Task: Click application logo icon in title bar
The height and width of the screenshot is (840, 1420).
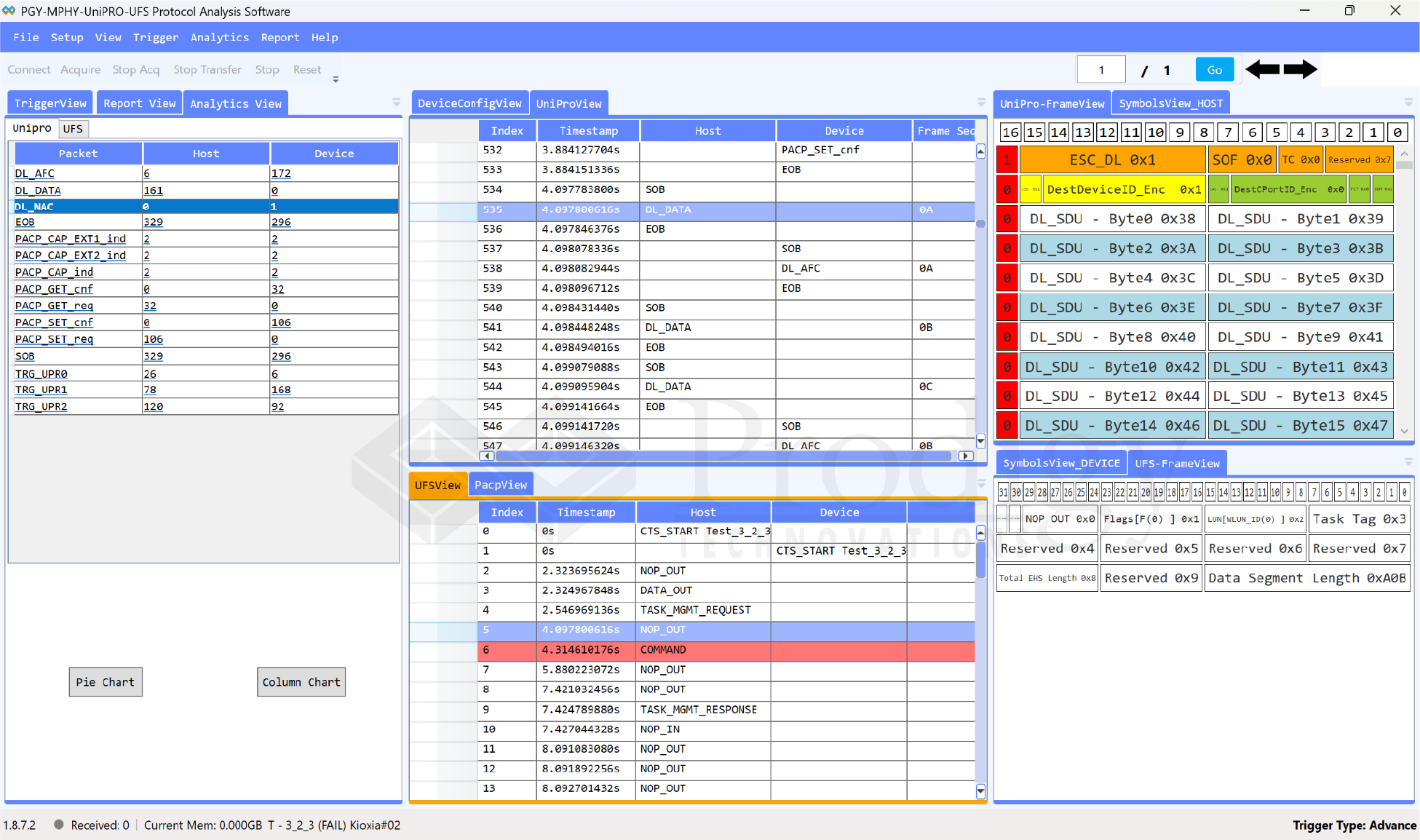Action: [x=9, y=11]
